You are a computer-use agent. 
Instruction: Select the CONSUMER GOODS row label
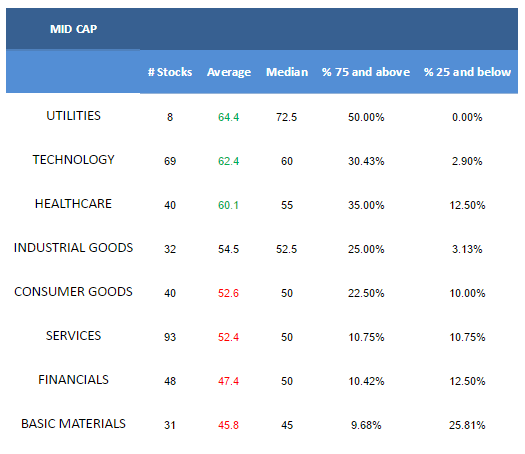(73, 292)
